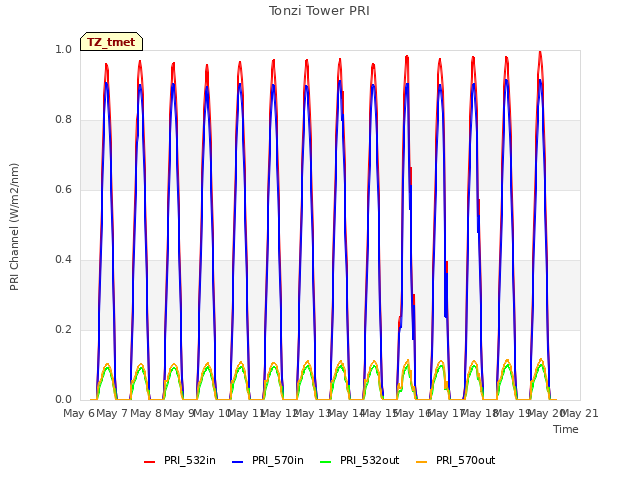Click the Time x-axis label

[566, 429]
